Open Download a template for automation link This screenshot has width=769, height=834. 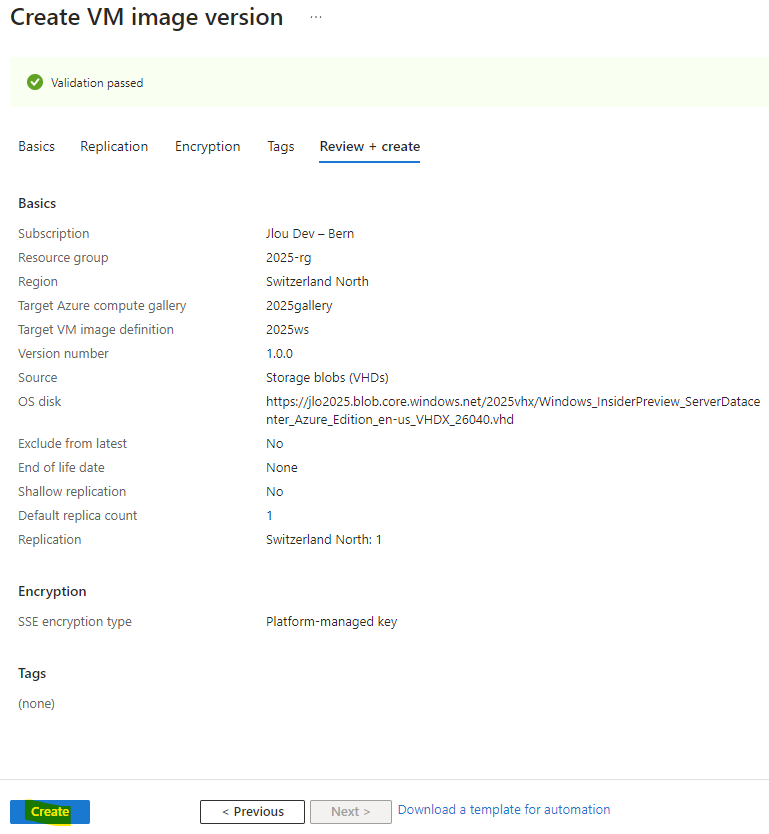click(x=504, y=810)
